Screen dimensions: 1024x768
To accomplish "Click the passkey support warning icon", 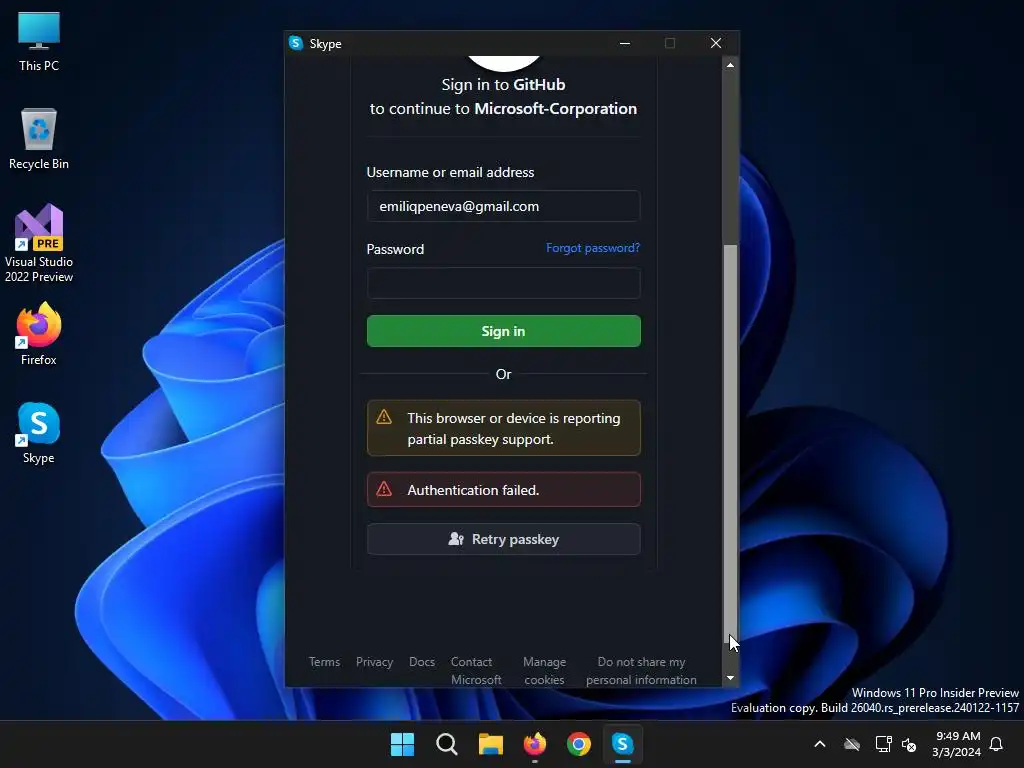I will (384, 417).
